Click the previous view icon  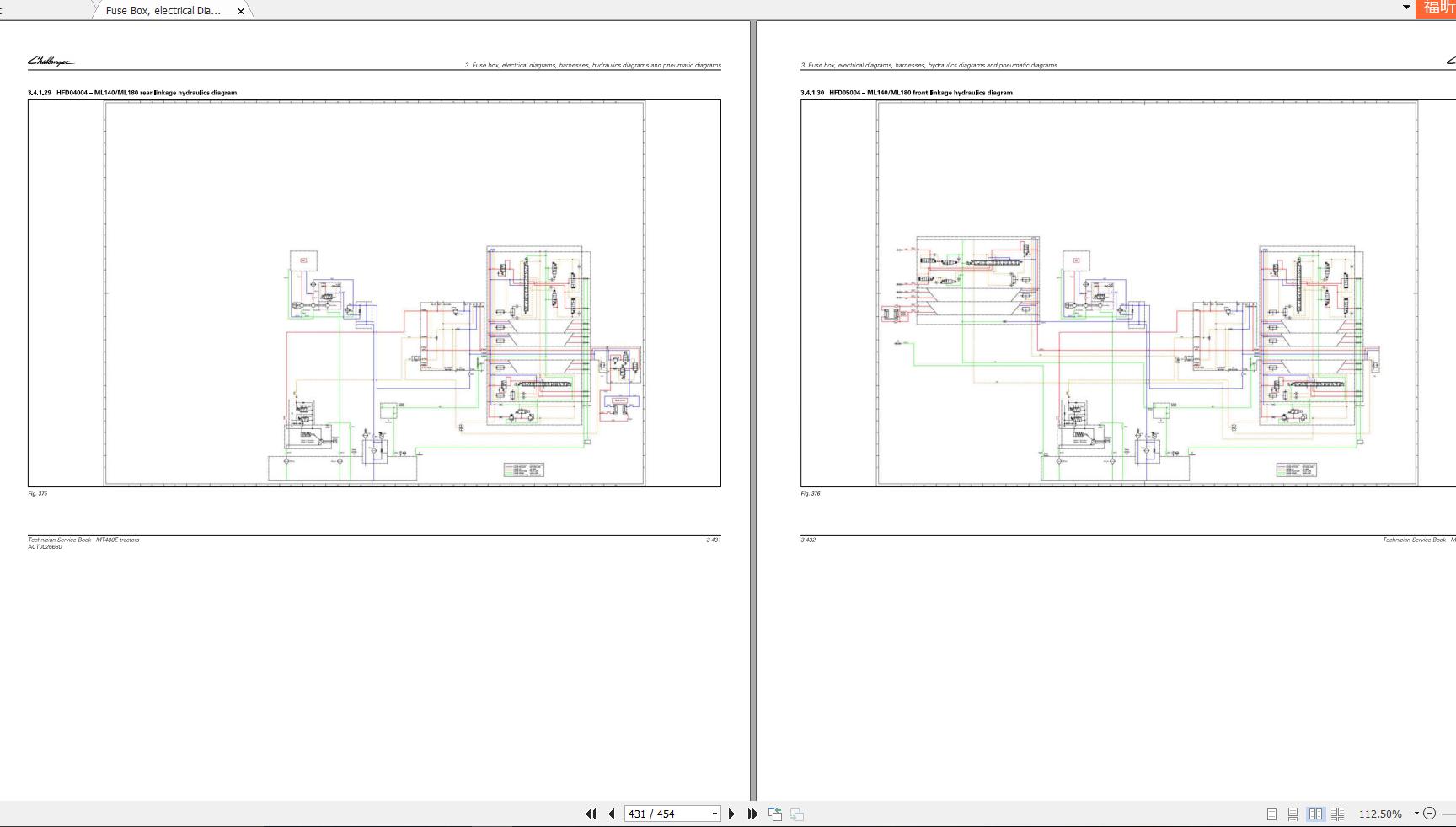click(775, 814)
